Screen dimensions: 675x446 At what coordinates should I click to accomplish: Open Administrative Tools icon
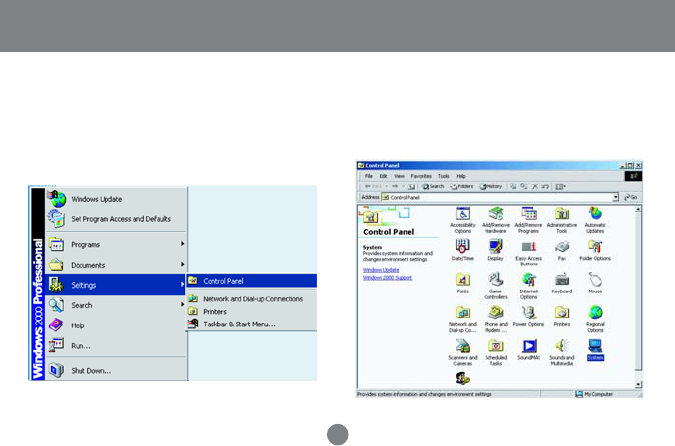562,220
